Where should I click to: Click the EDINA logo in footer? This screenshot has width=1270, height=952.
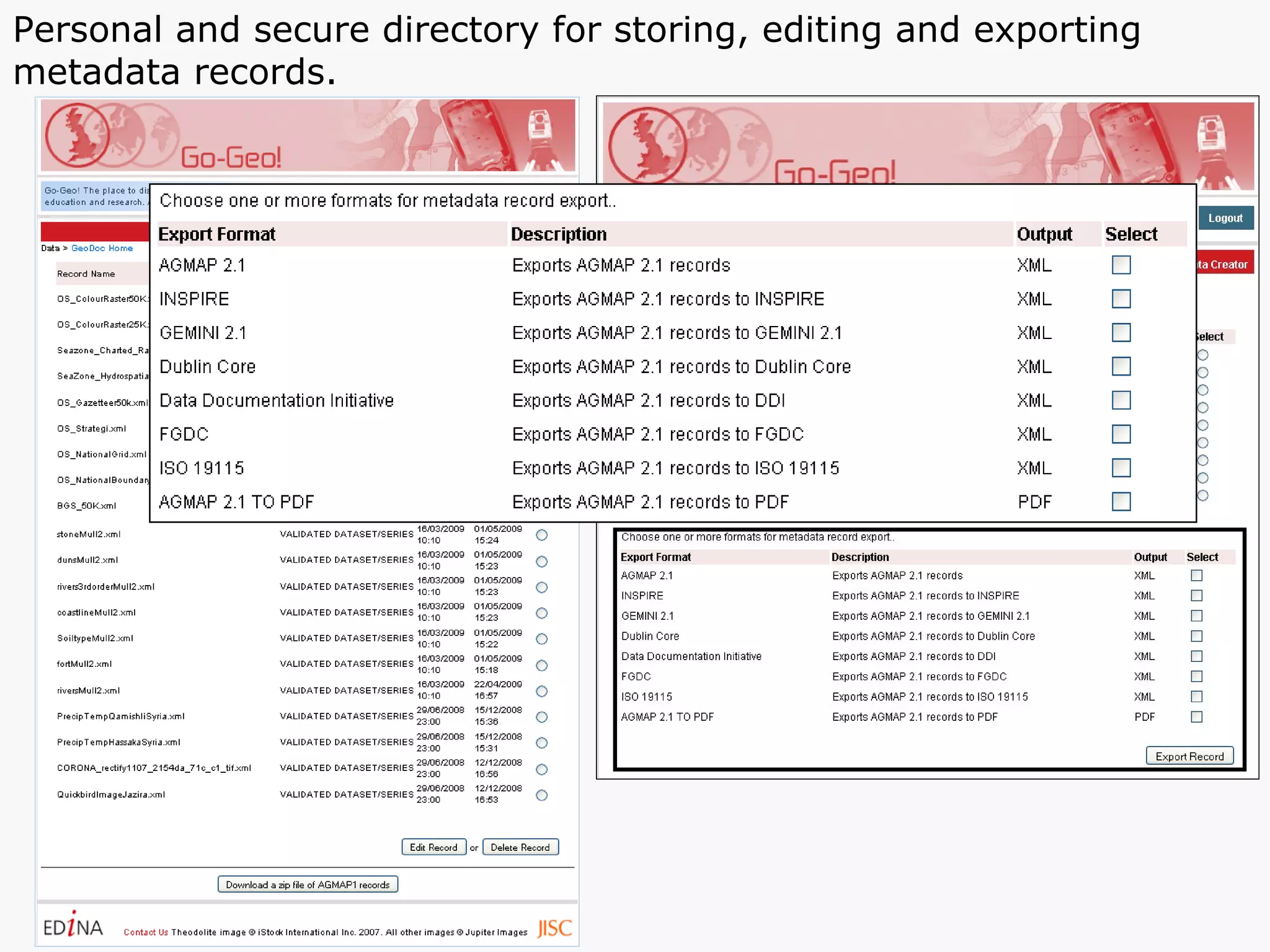pyautogui.click(x=73, y=925)
